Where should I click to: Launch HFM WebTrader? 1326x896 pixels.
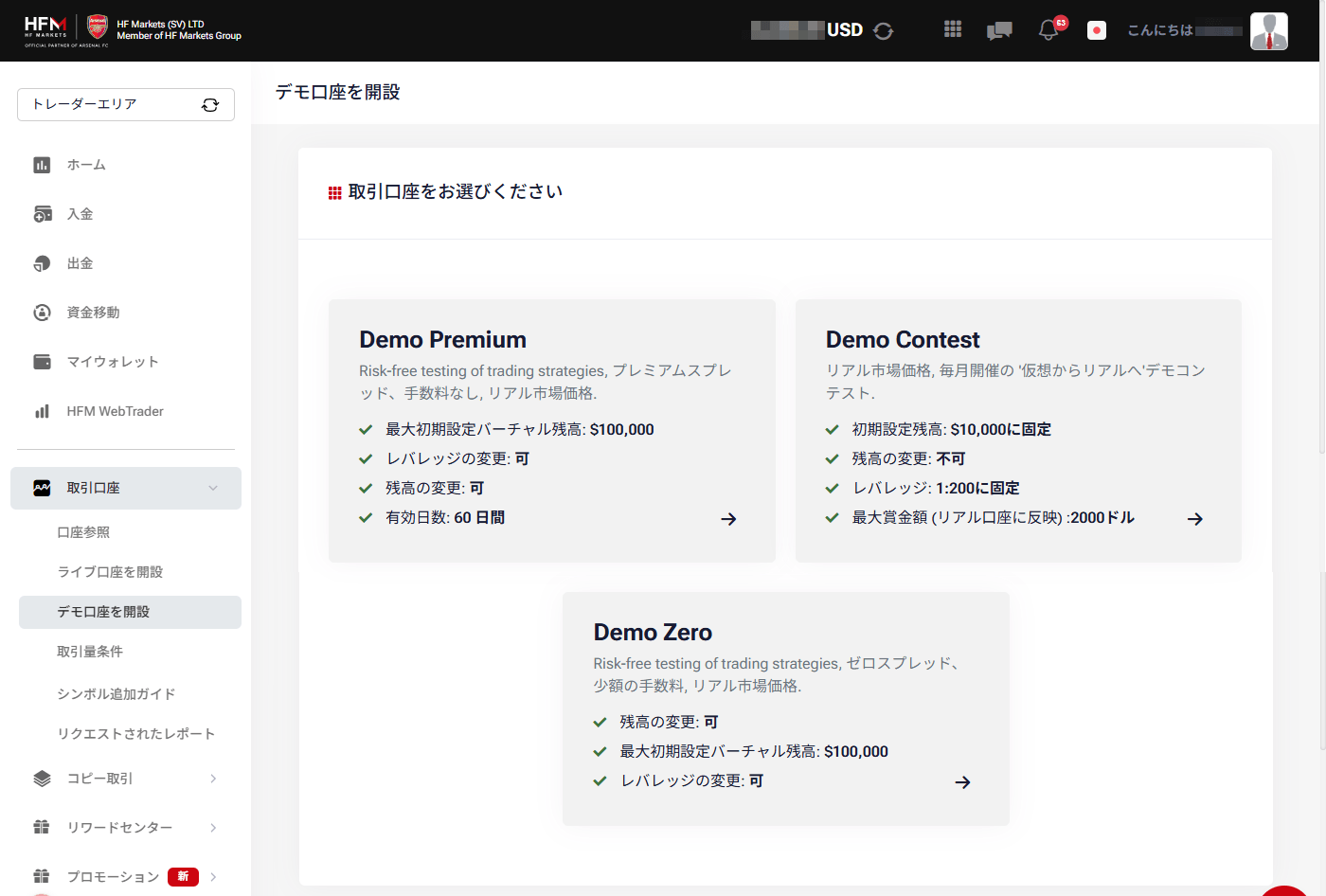tap(115, 411)
